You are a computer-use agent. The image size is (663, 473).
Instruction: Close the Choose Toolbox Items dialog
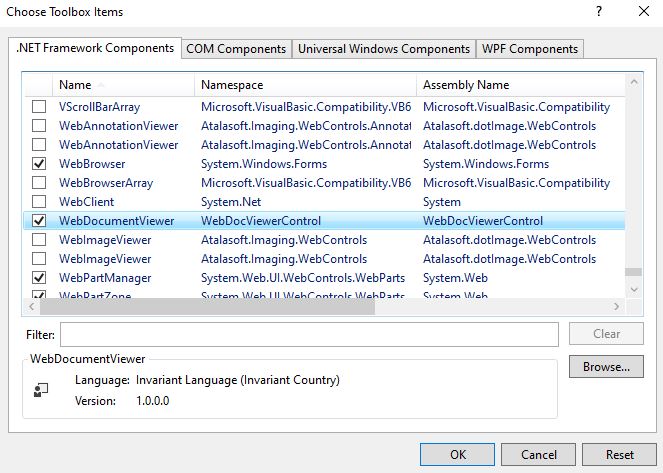tap(642, 12)
